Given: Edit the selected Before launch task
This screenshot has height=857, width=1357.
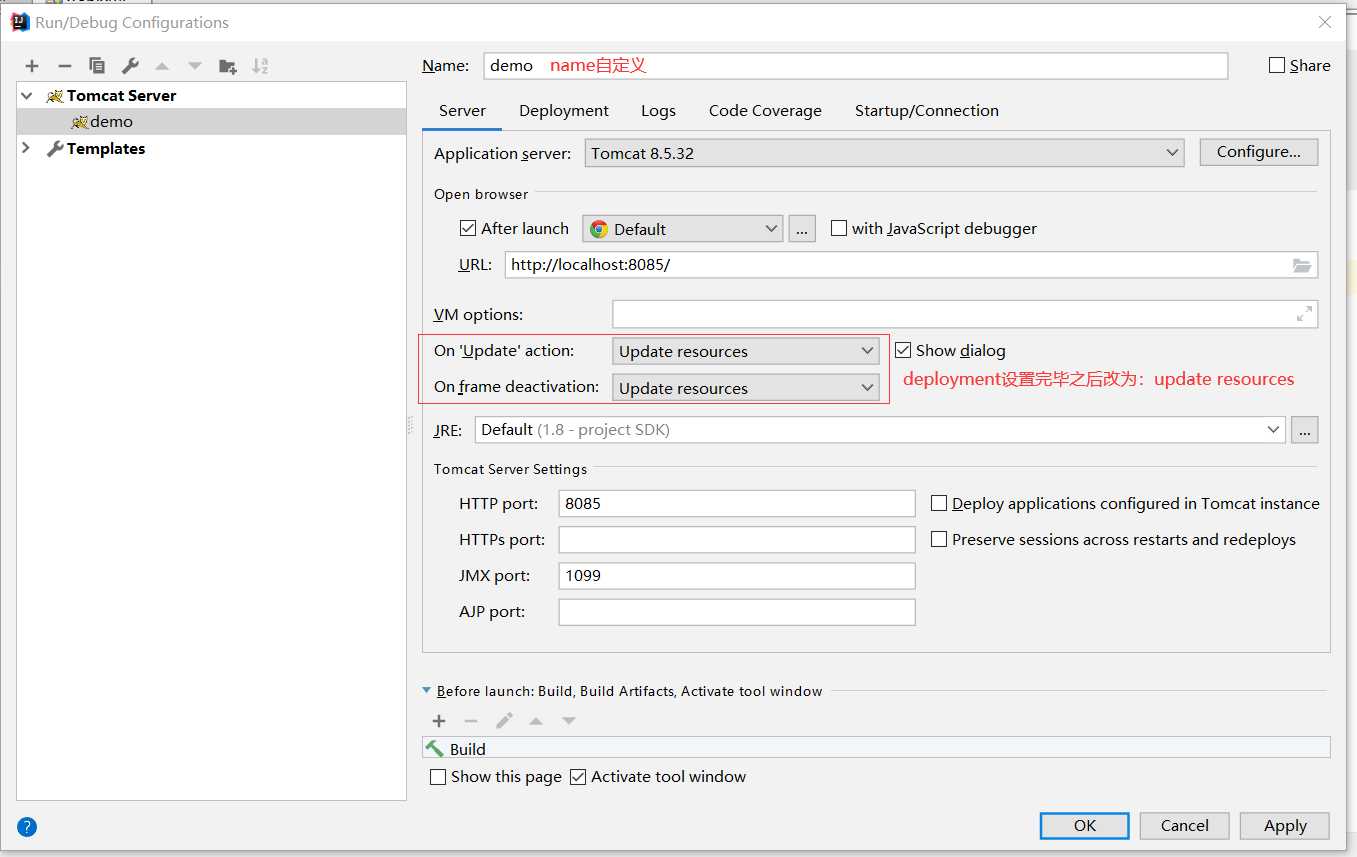Looking at the screenshot, I should coord(504,721).
